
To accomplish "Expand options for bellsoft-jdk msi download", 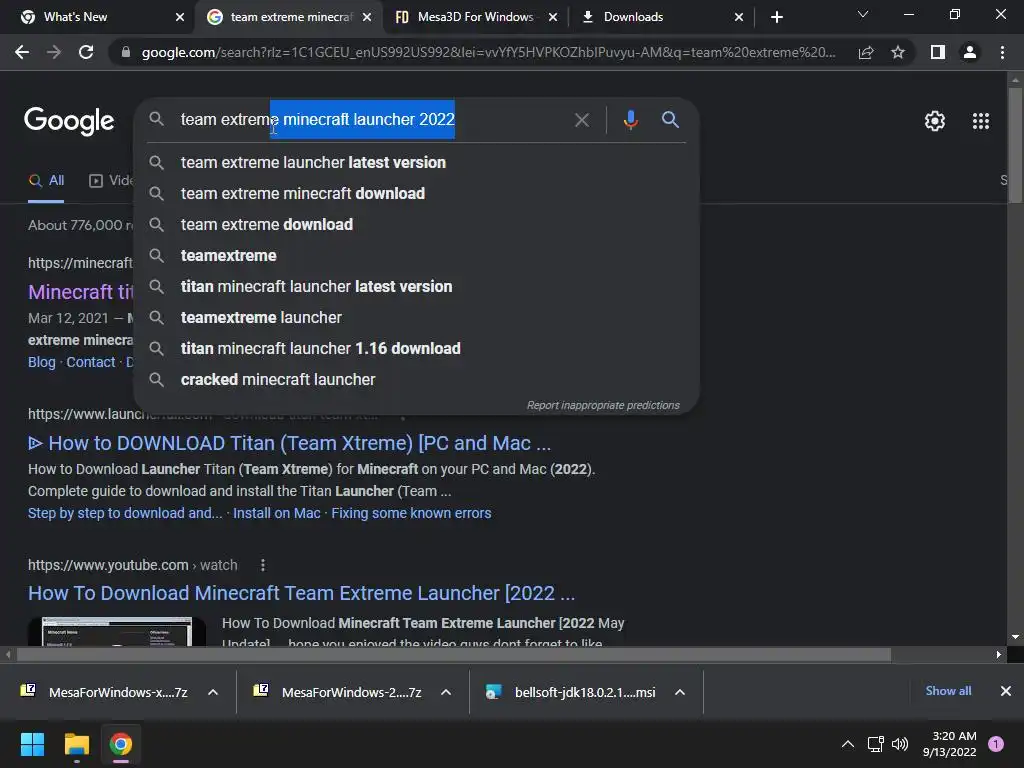I will pos(680,692).
